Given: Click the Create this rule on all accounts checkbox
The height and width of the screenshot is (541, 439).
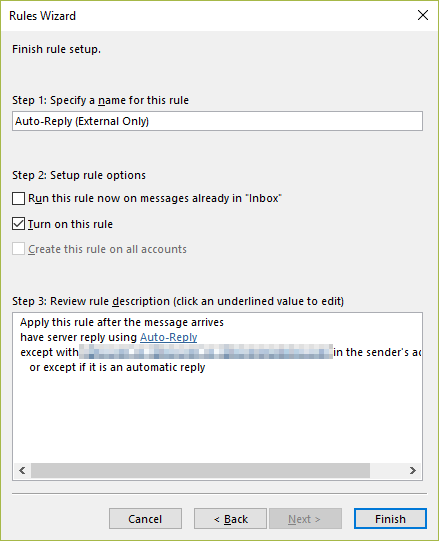Looking at the screenshot, I should pos(18,249).
